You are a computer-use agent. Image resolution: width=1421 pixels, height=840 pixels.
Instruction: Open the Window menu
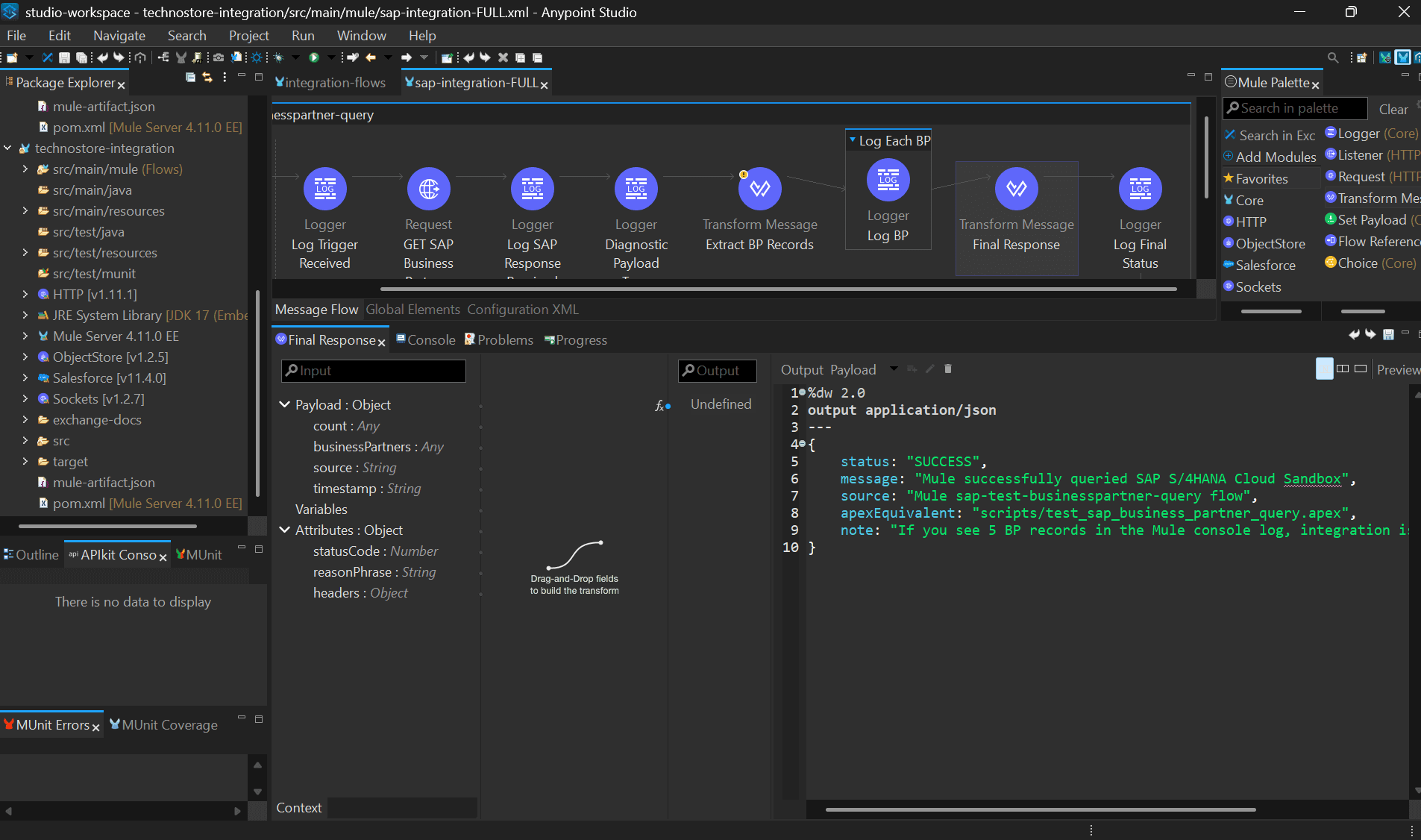(361, 35)
